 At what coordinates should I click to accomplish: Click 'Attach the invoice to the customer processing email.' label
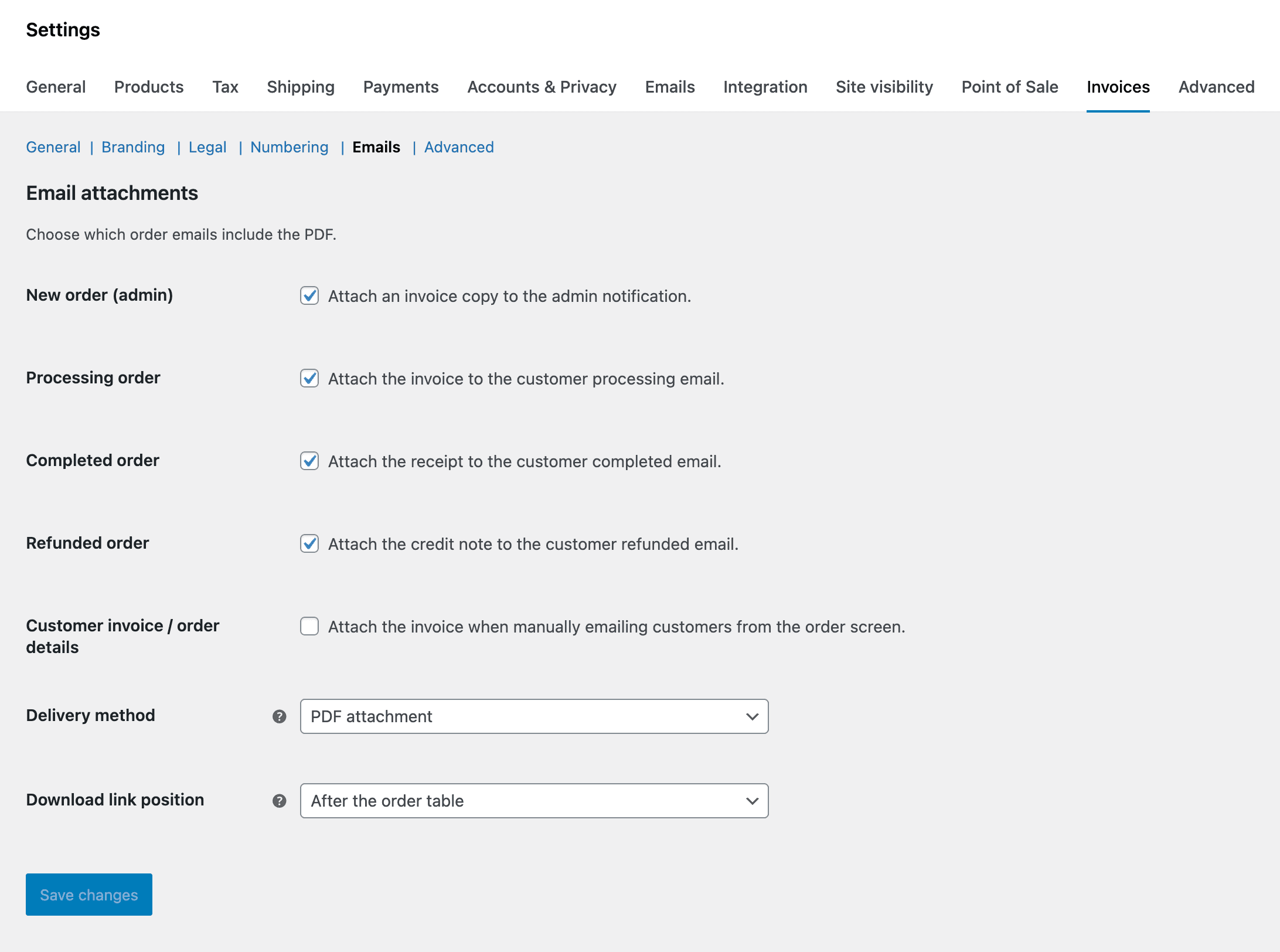point(526,379)
